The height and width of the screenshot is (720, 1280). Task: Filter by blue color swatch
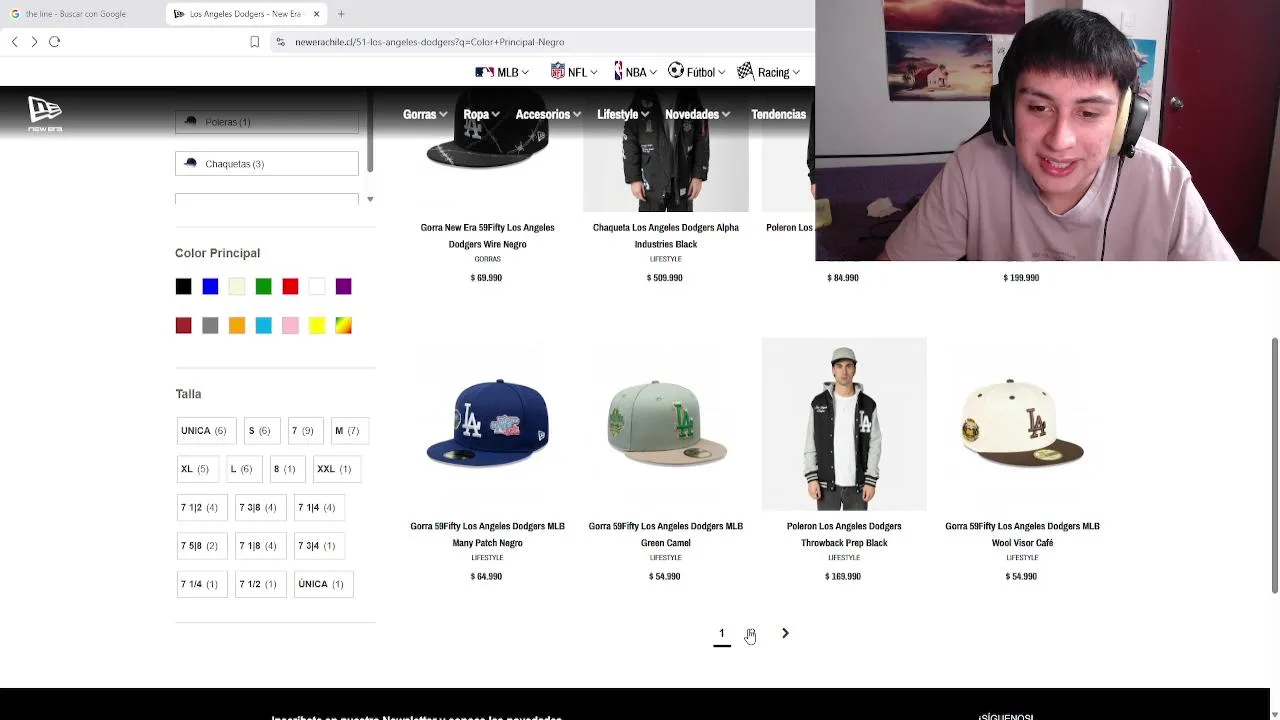[210, 287]
